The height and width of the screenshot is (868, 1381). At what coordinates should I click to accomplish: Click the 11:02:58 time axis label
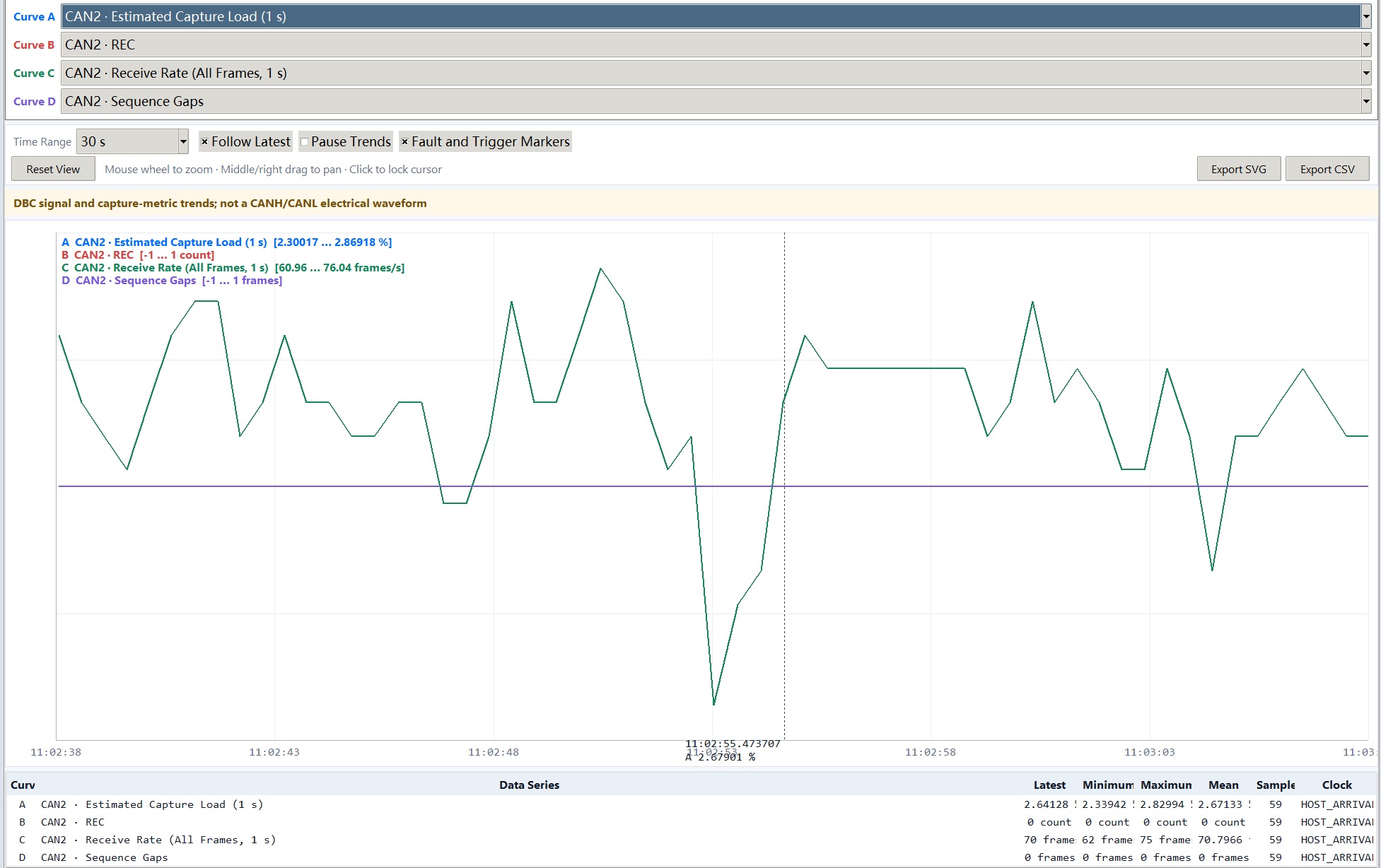point(931,752)
